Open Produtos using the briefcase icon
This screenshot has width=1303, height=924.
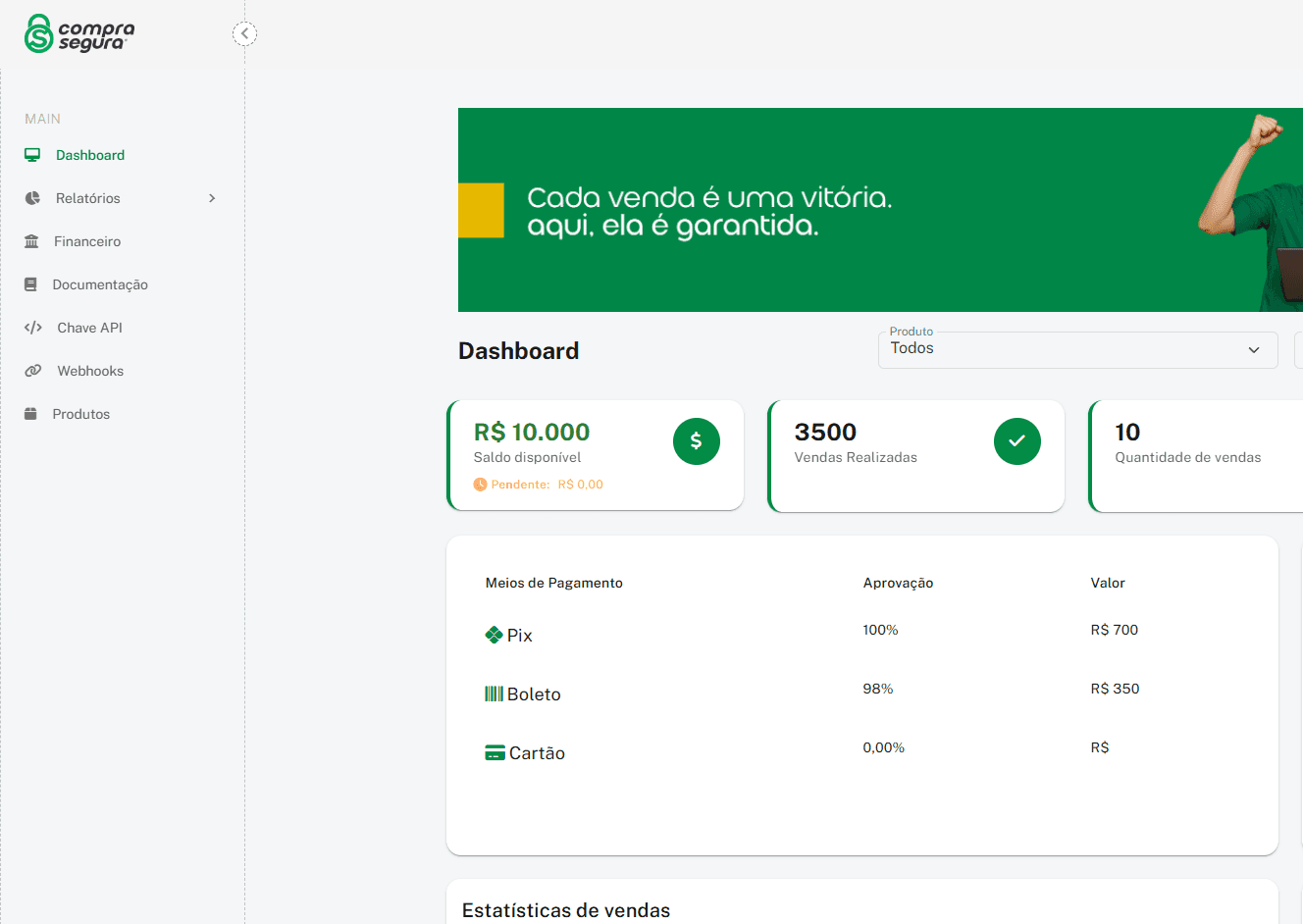[32, 413]
